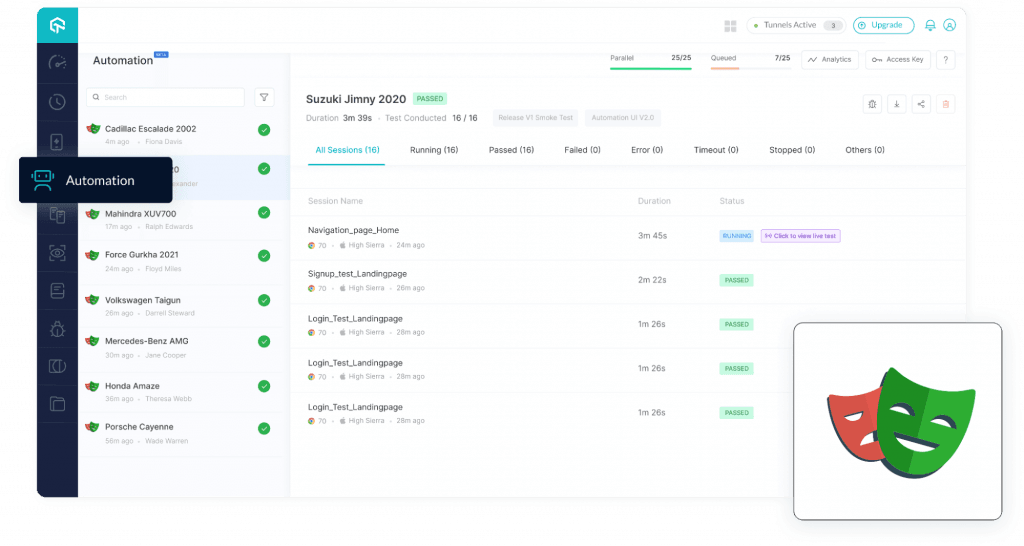Click green check on Honda Amaze row
This screenshot has width=1024, height=546.
[264, 386]
